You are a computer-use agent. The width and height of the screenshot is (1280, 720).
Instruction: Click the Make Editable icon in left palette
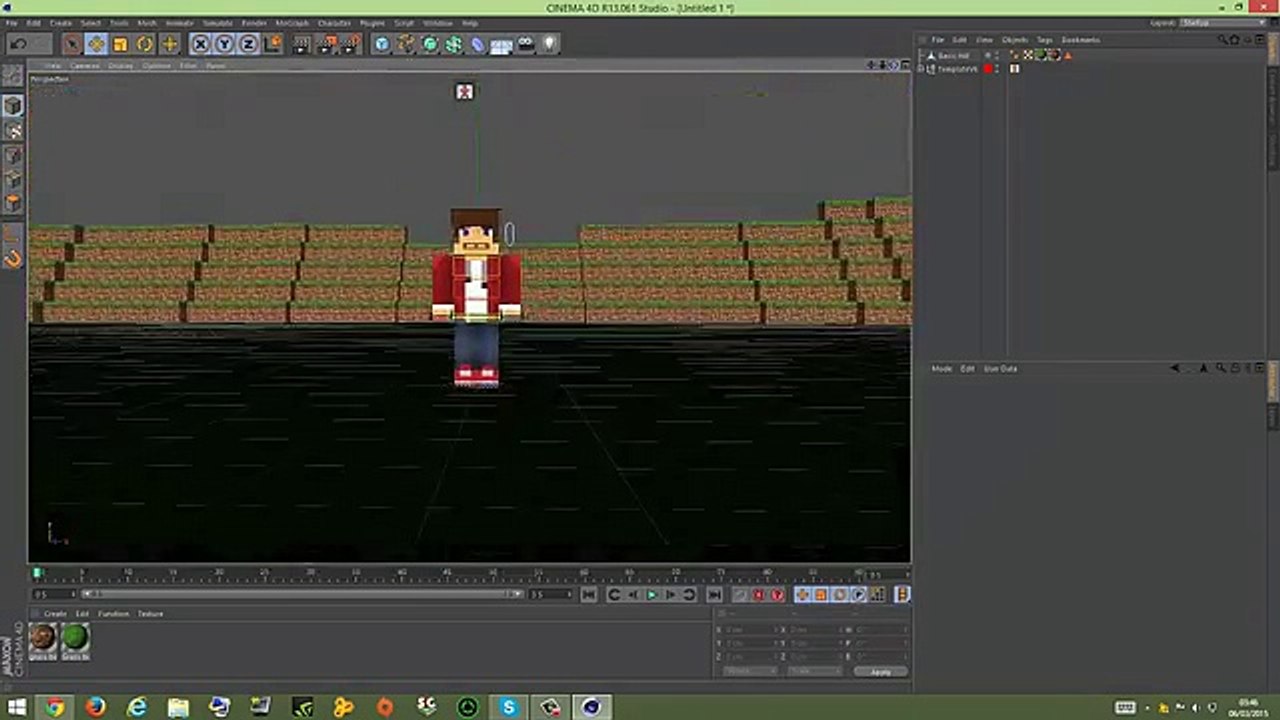(x=13, y=76)
